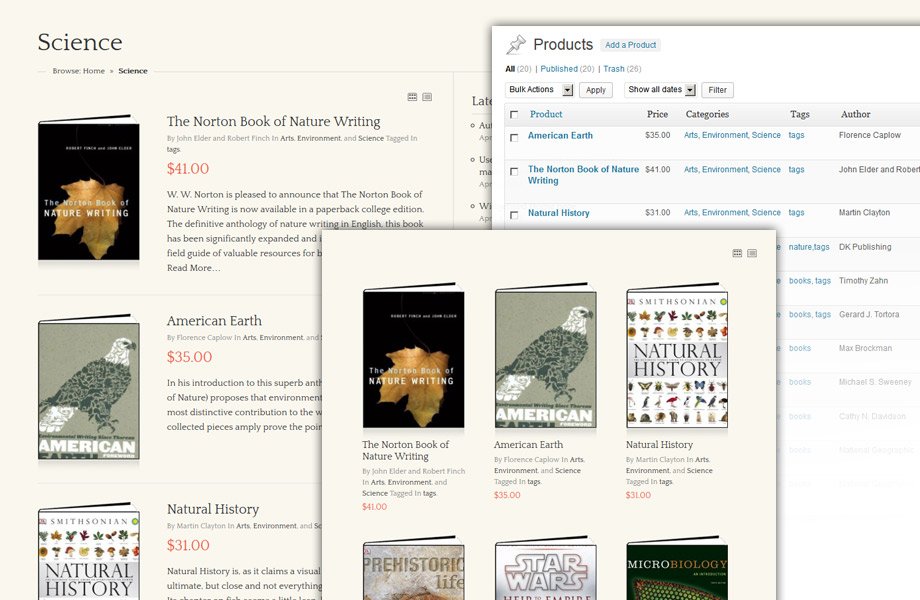Open Natural History in the Products table
920x600 pixels.
click(x=559, y=213)
